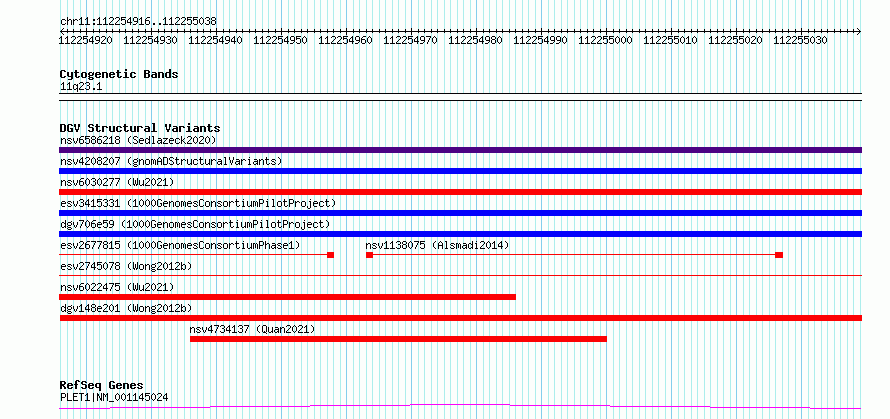
Task: Open variant label nsv4208207 (gnomADStructuralVariants)
Action: pos(171,161)
